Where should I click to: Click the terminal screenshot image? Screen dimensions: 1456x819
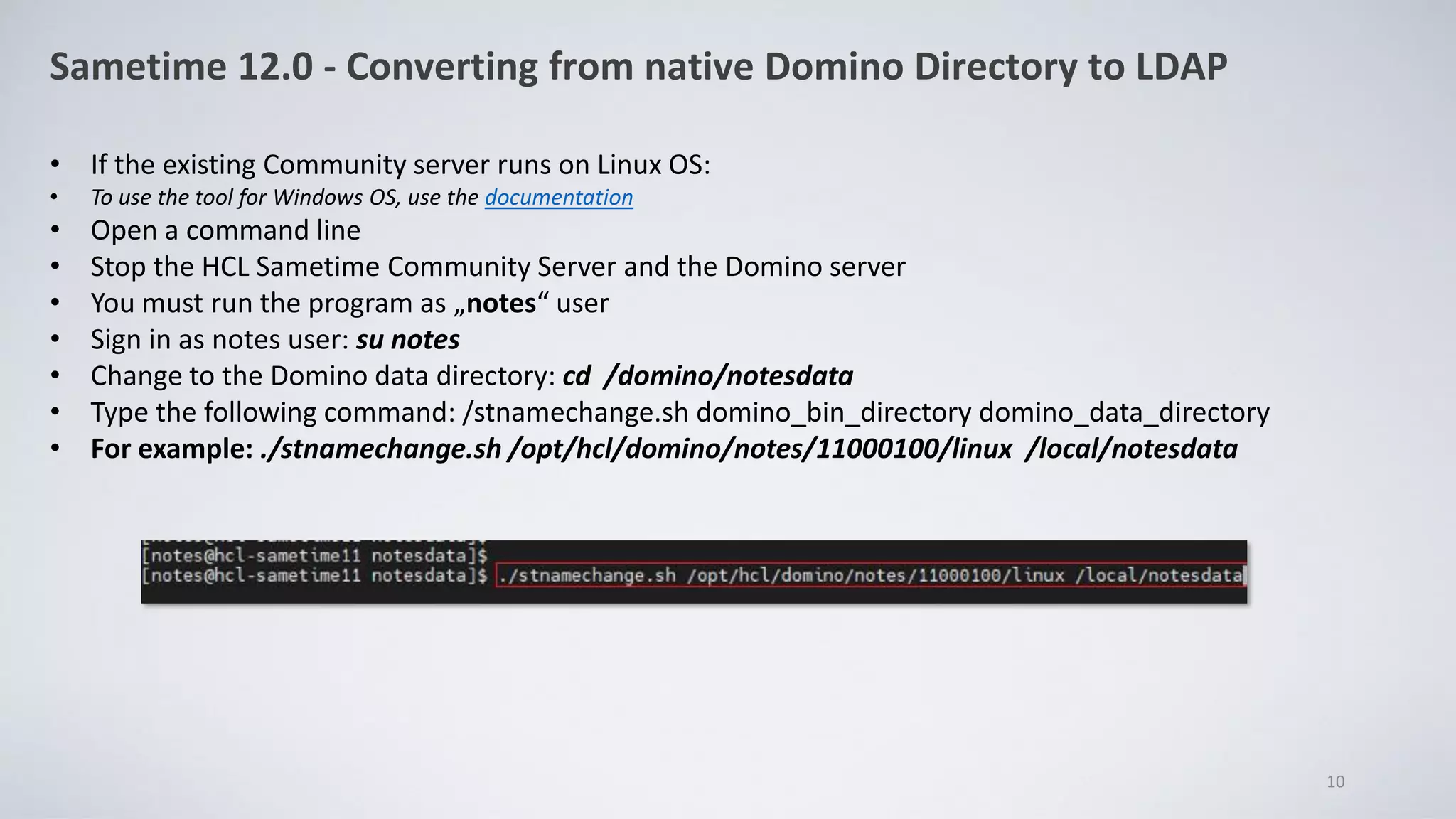coord(694,572)
